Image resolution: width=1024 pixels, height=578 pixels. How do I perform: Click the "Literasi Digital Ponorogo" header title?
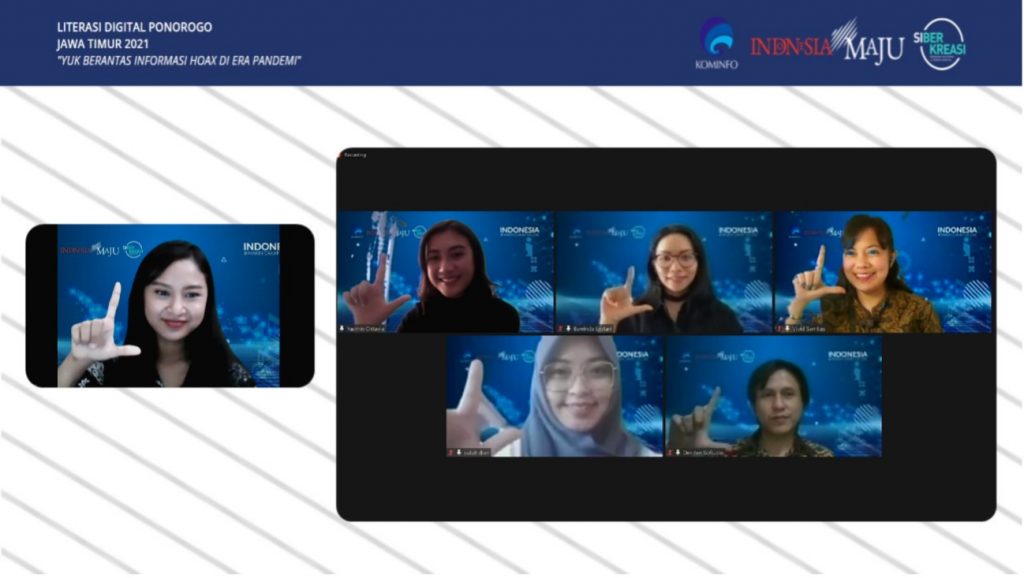pyautogui.click(x=134, y=27)
